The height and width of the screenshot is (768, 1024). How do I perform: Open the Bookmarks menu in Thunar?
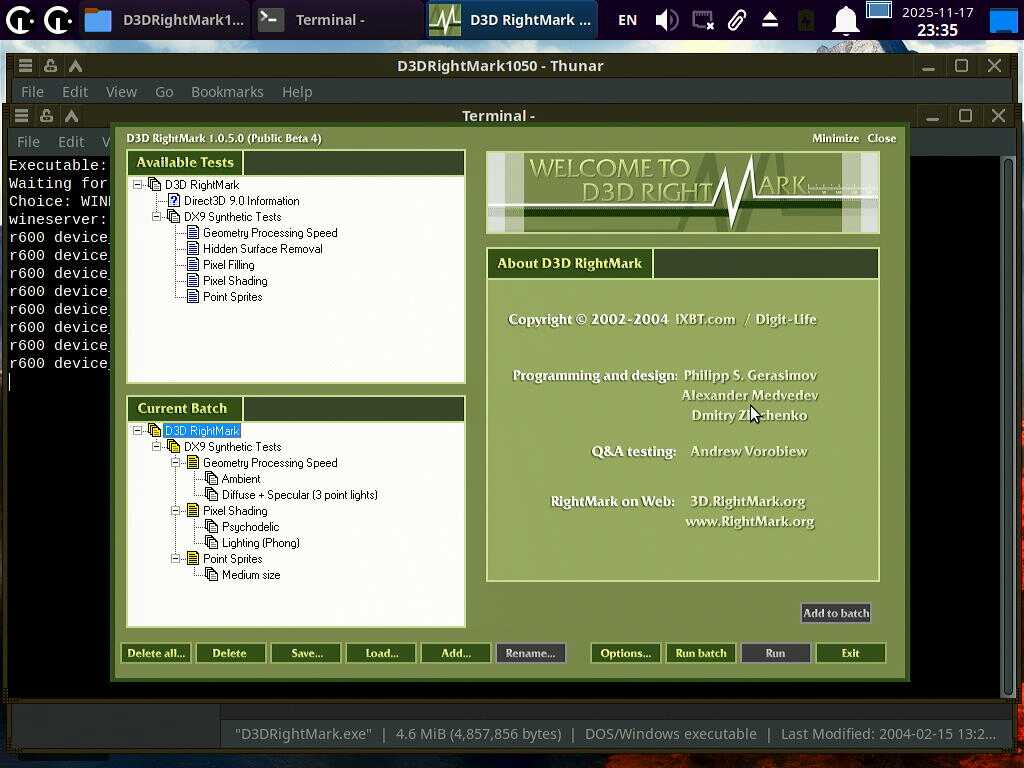[x=227, y=92]
